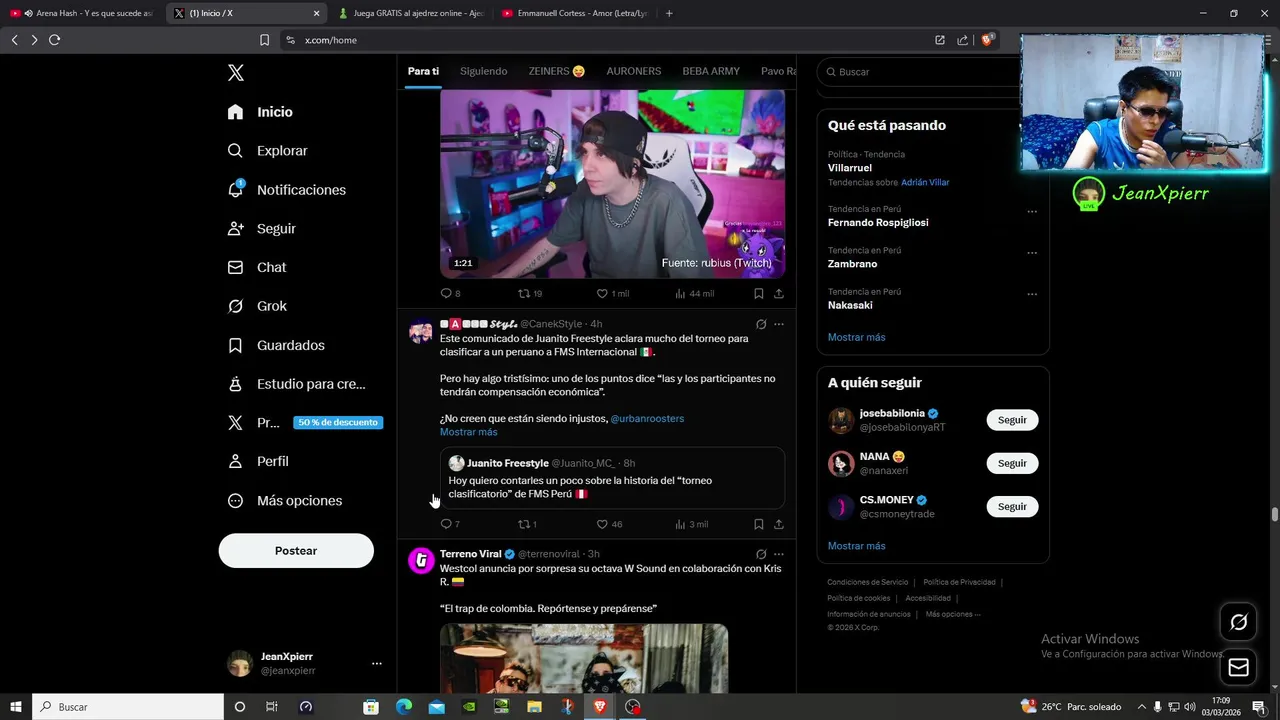The height and width of the screenshot is (720, 1280).
Task: Switch to Arena Hash browser tab
Action: tap(83, 13)
